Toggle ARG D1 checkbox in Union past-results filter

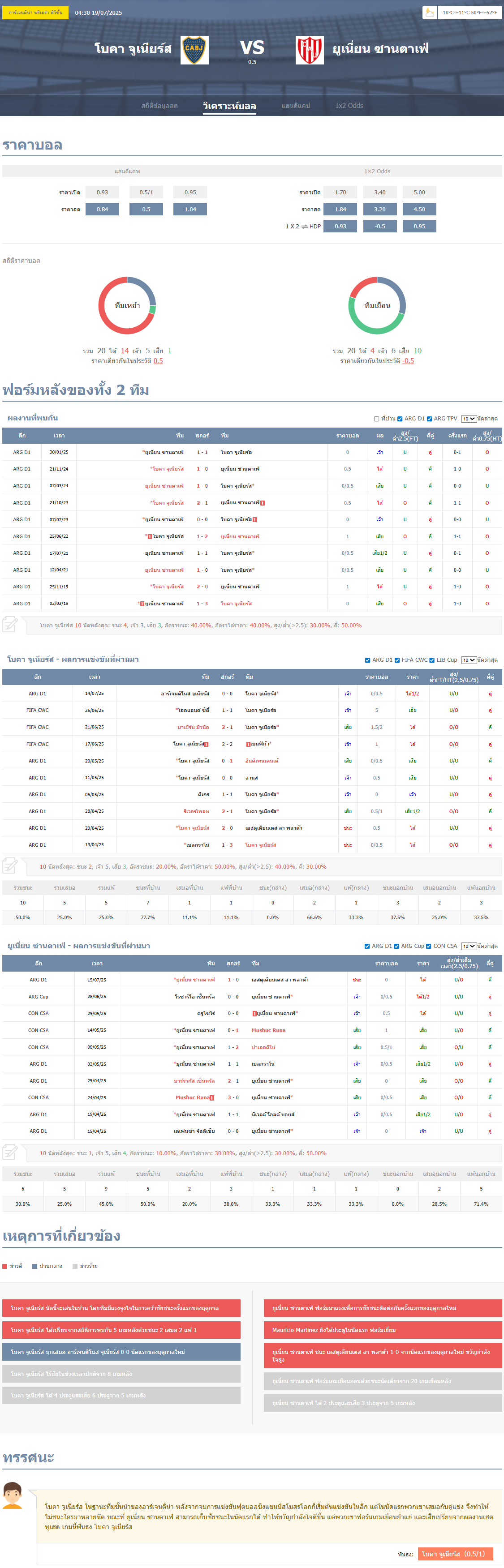(367, 946)
